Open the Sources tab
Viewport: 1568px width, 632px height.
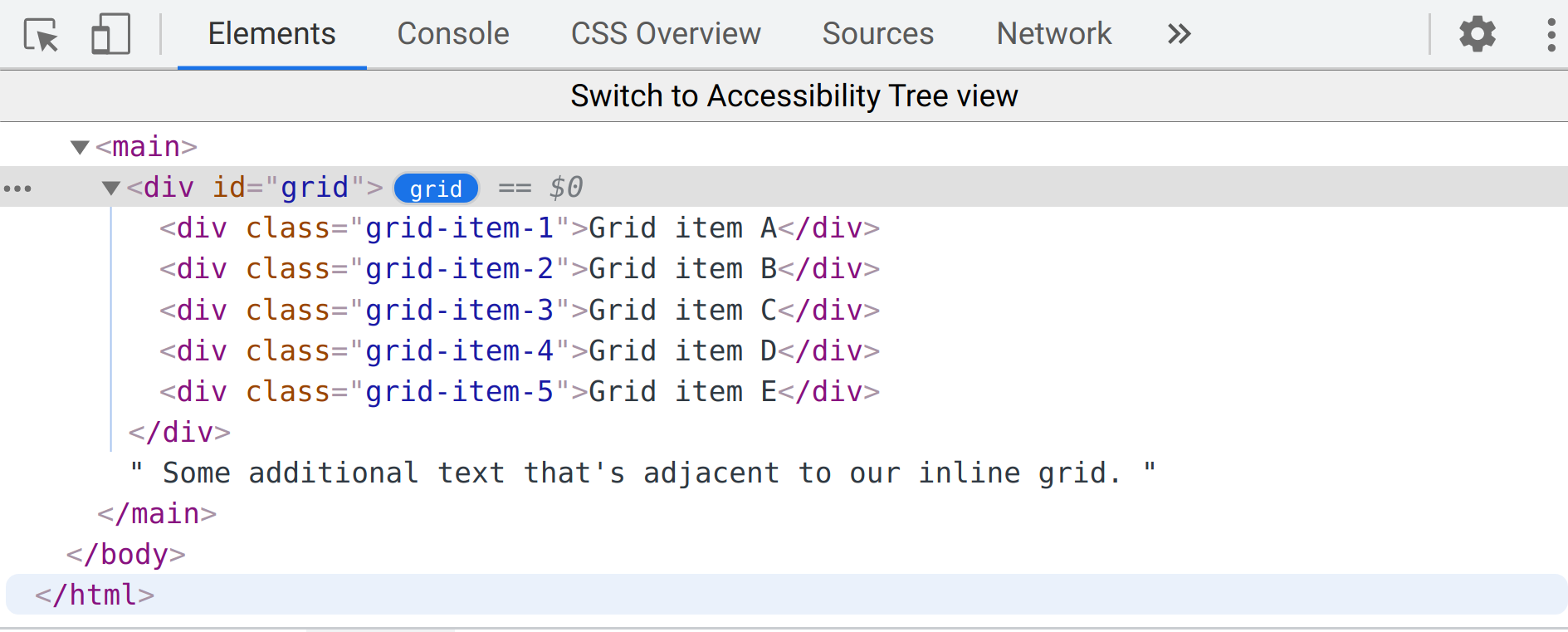point(878,34)
